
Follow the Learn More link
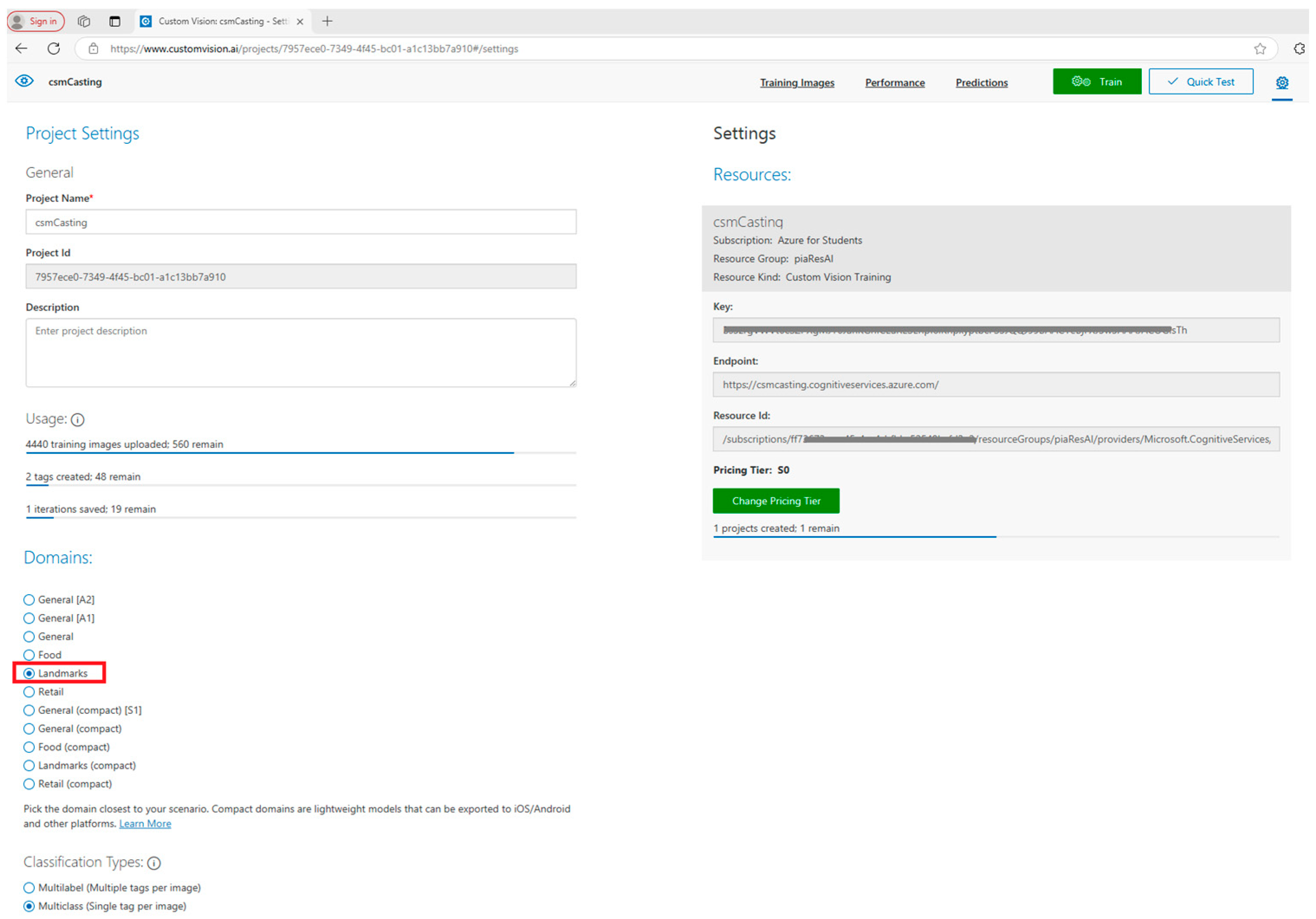point(145,823)
